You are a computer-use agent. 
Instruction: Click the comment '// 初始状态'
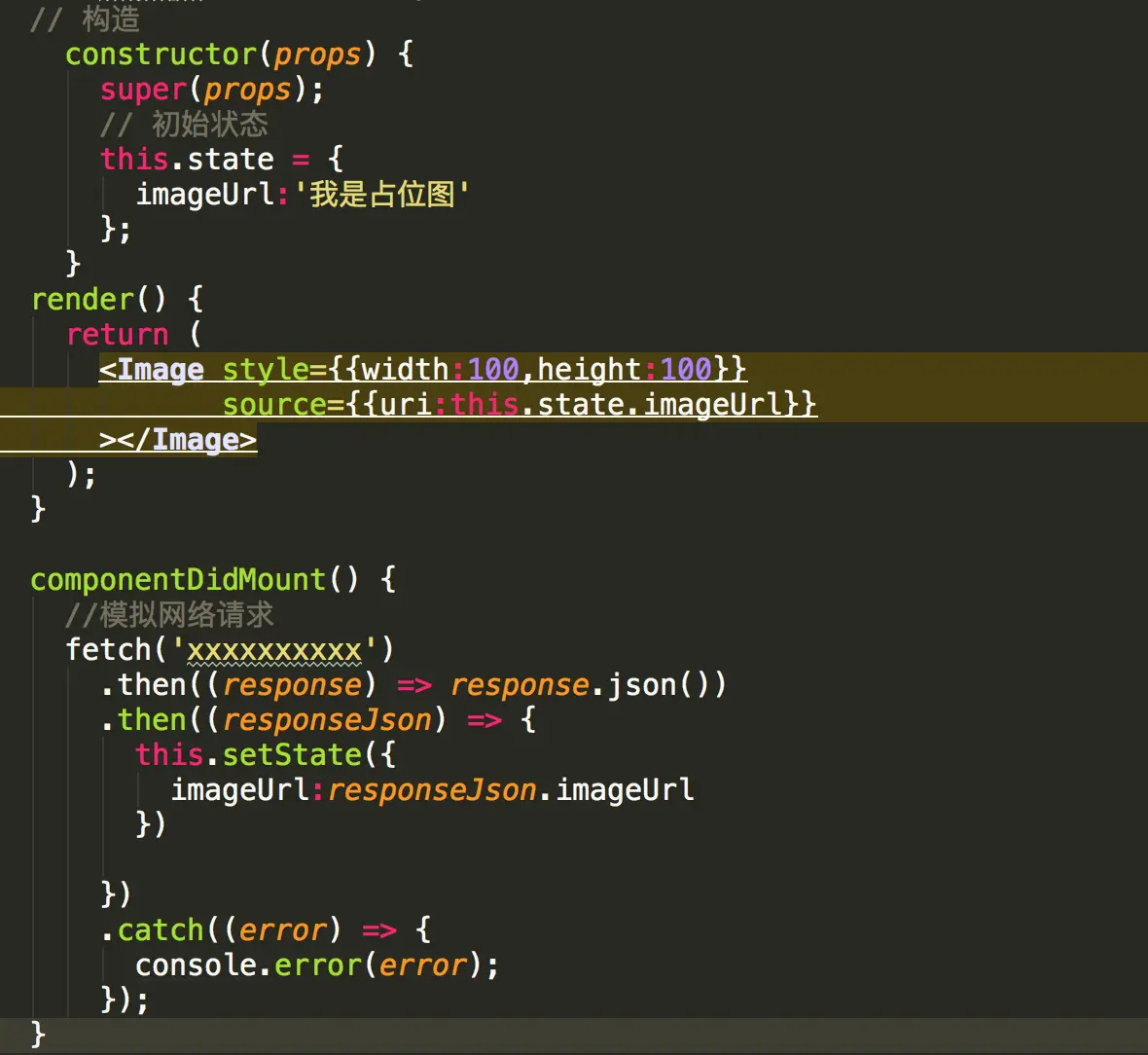coord(184,124)
